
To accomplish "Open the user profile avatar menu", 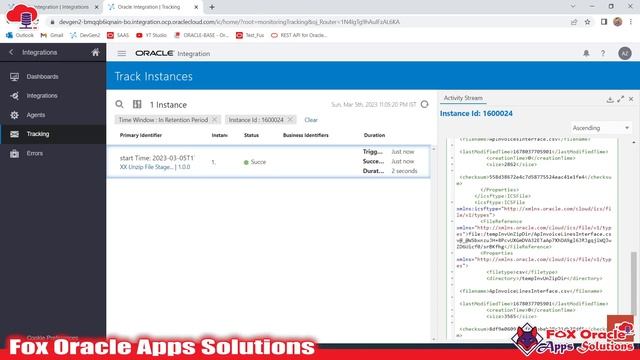I will pyautogui.click(x=624, y=53).
